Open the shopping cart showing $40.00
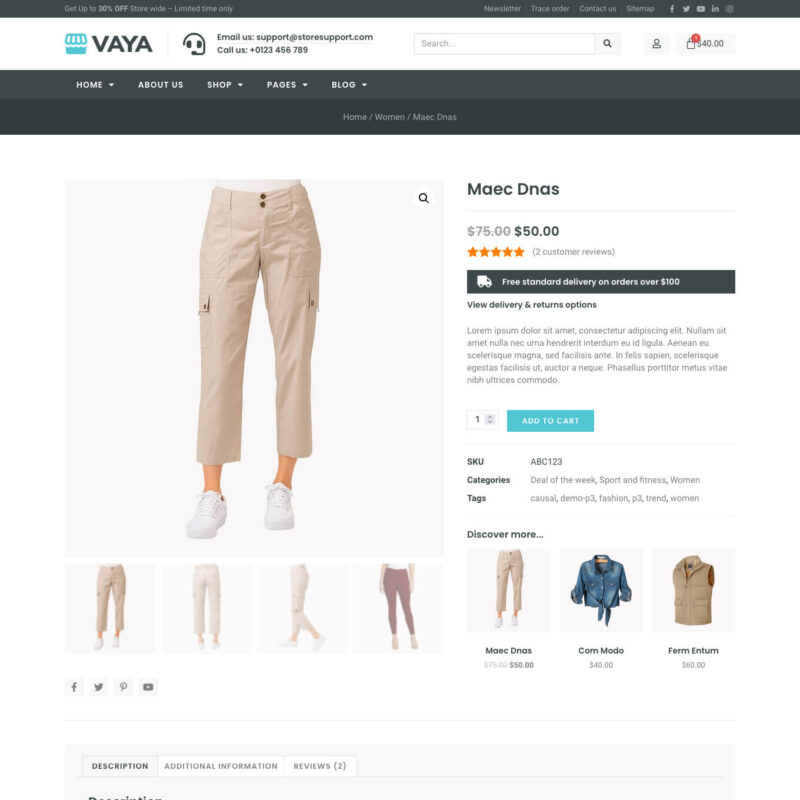The image size is (800, 800). (705, 43)
